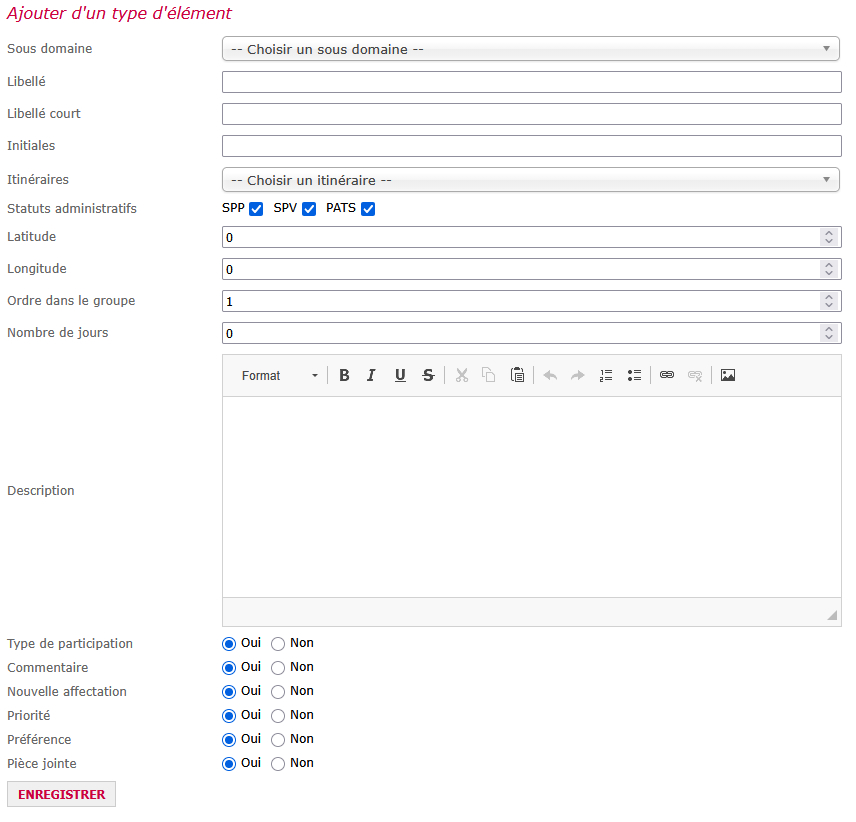Click the Longitude spinner arrows
This screenshot has height=822, width=856.
pos(829,270)
